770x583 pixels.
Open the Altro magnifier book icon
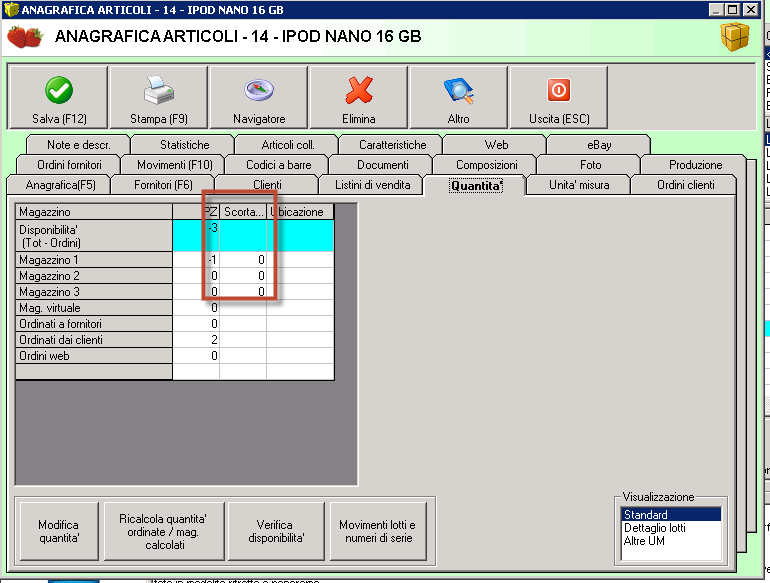(459, 91)
